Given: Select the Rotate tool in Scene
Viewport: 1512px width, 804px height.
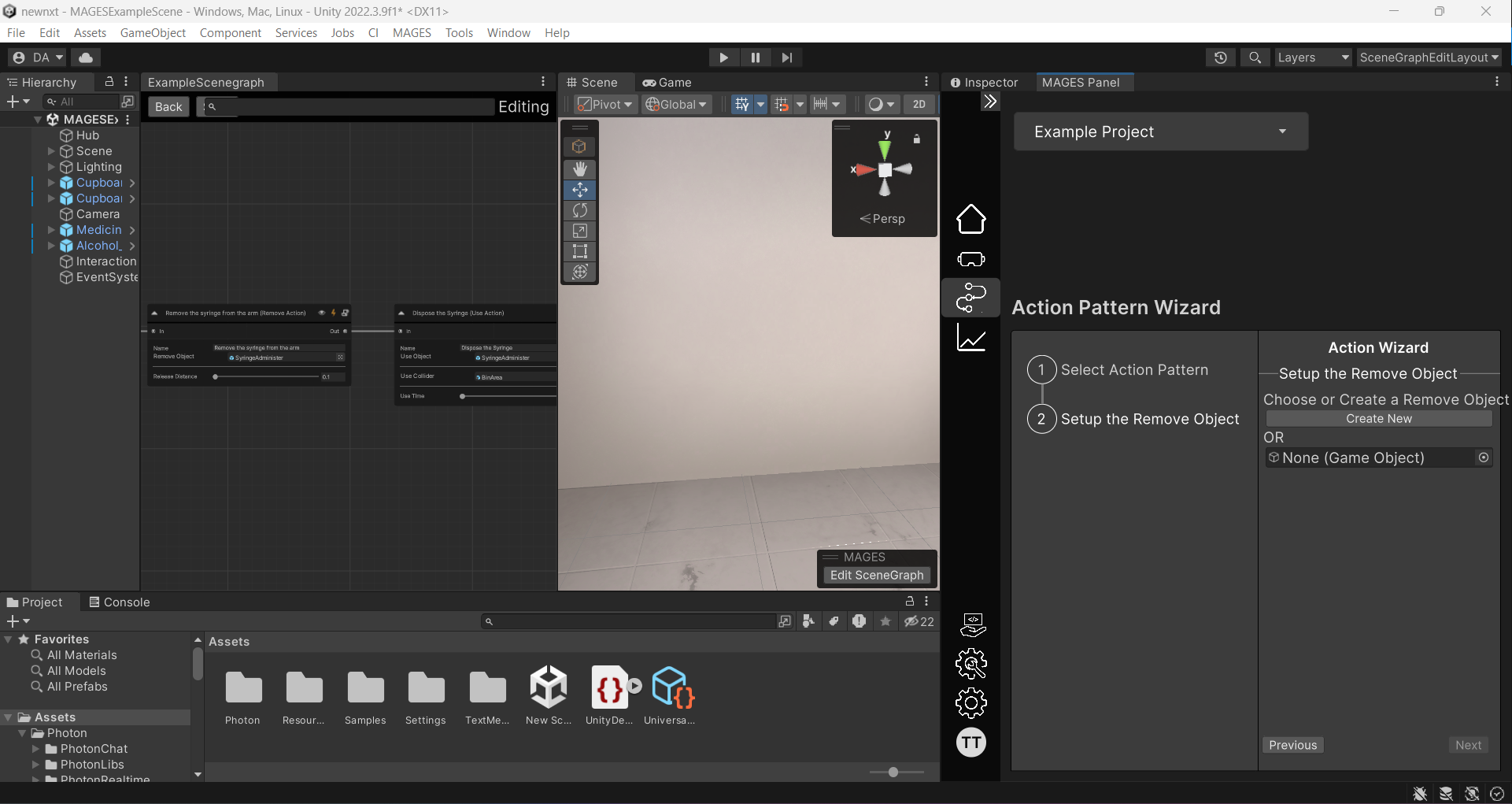Looking at the screenshot, I should [580, 210].
